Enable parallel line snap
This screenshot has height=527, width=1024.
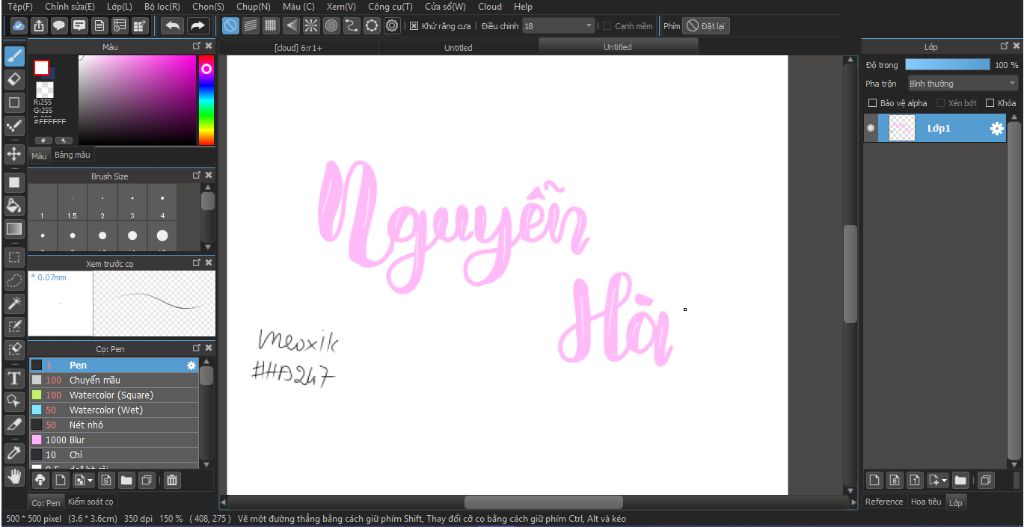click(250, 26)
